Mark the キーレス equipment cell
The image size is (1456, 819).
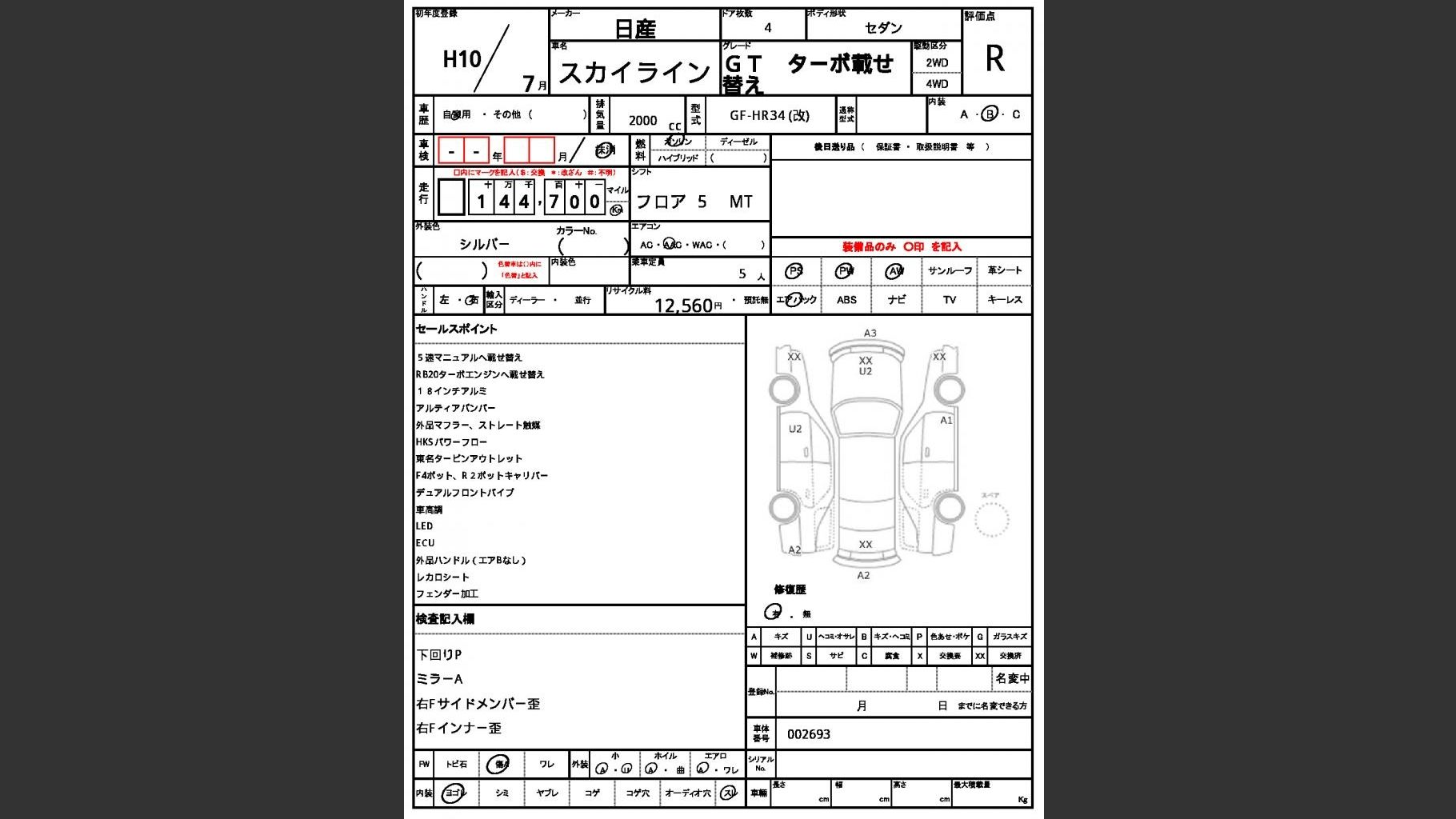tap(1005, 300)
